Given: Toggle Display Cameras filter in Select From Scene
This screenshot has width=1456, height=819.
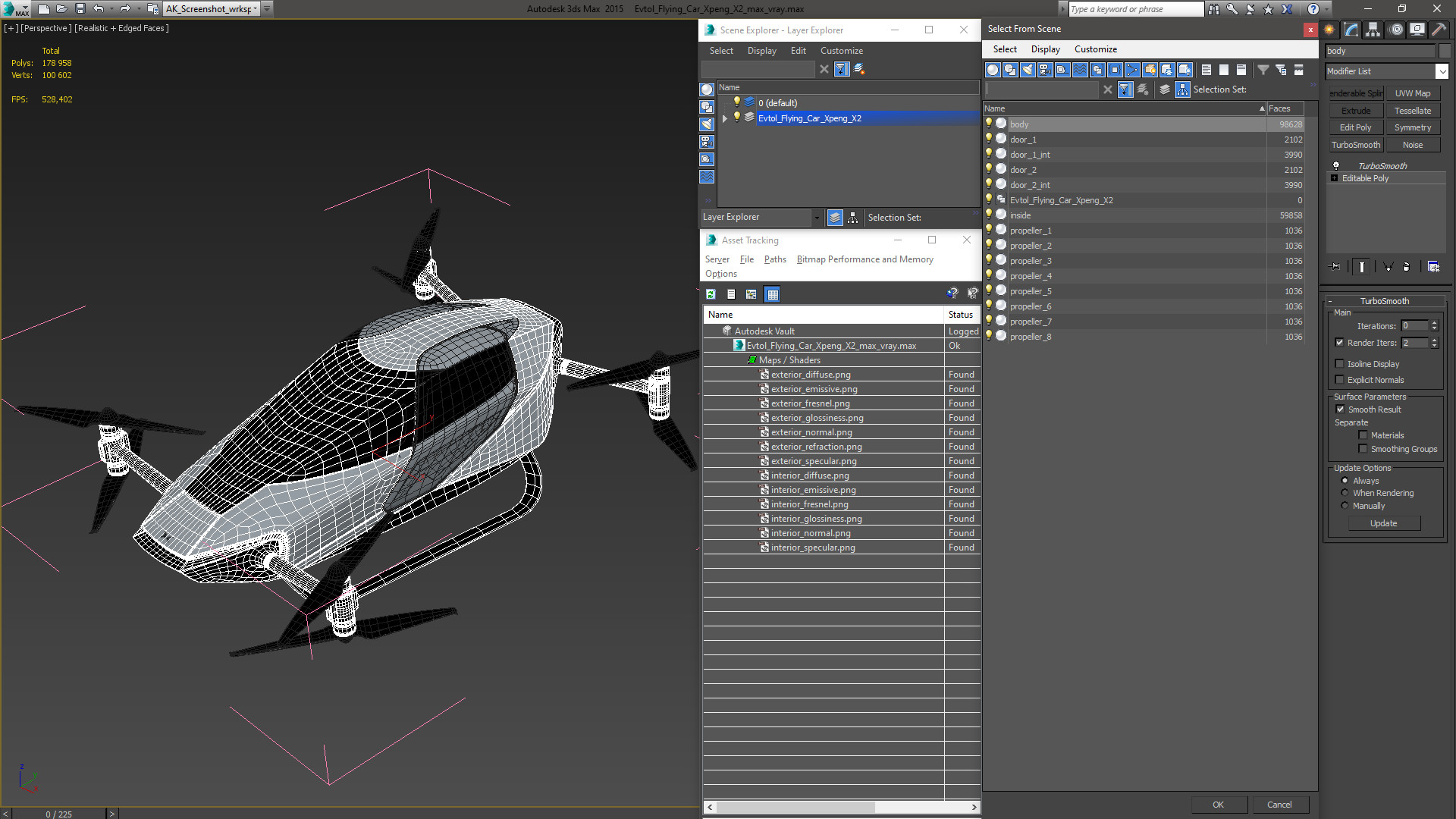Looking at the screenshot, I should tap(1045, 70).
